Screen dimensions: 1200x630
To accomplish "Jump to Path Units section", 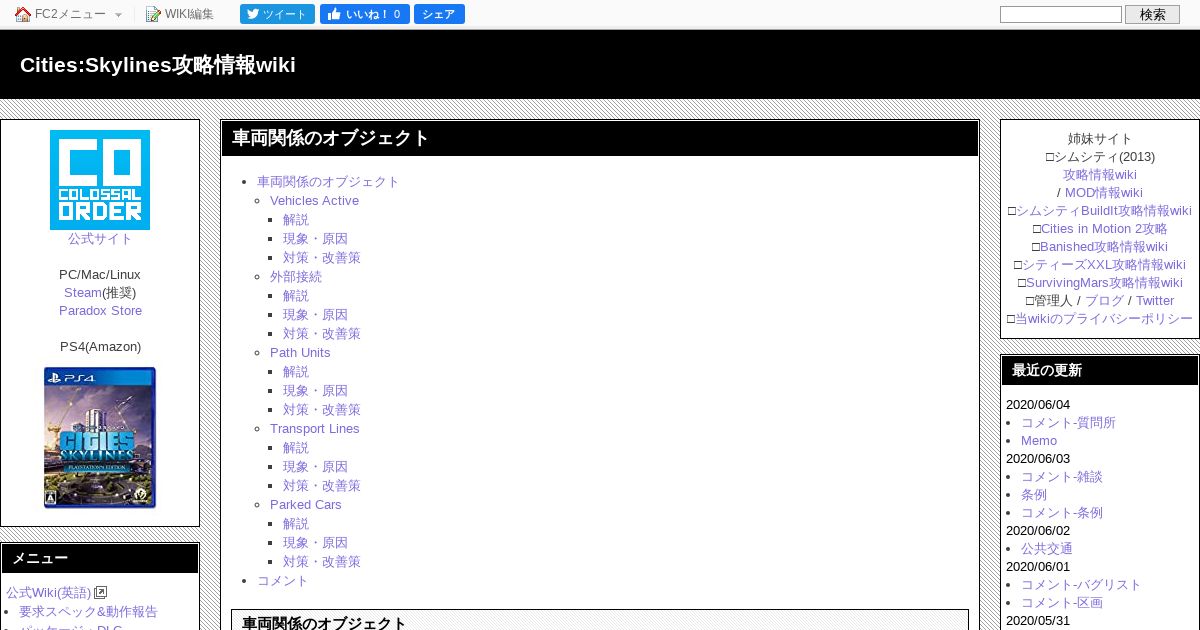I will tap(300, 353).
